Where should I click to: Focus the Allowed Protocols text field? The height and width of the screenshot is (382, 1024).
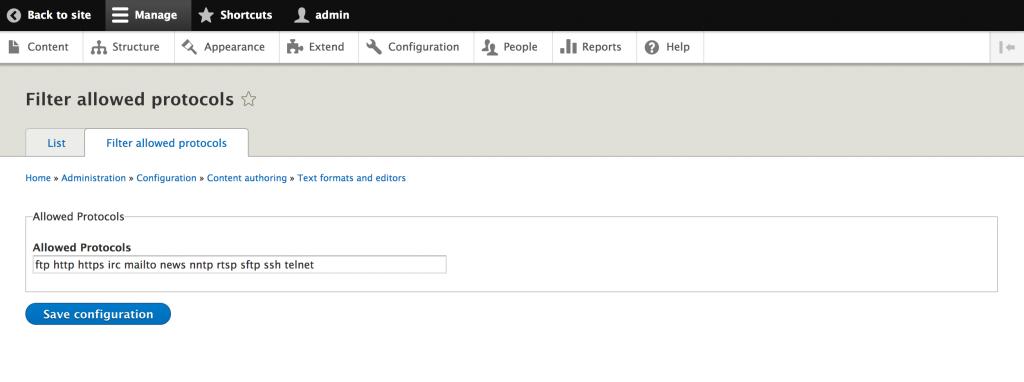coord(240,264)
